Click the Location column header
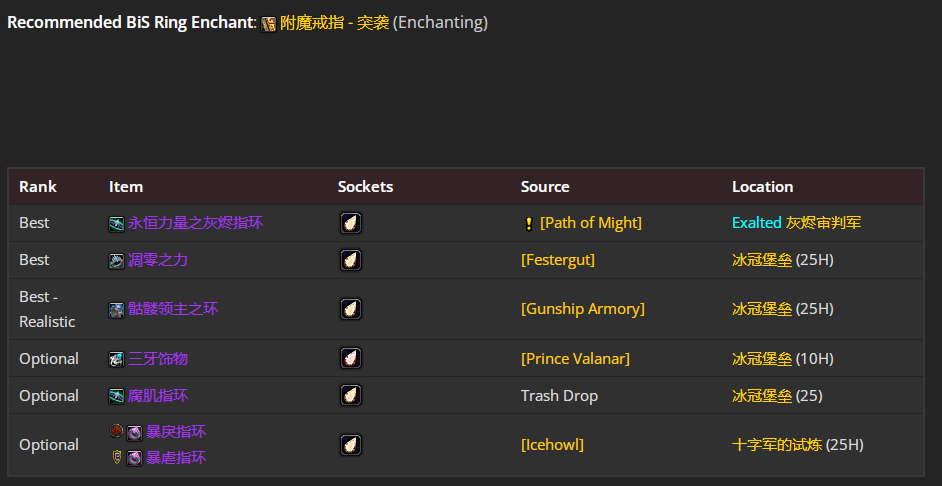 762,187
